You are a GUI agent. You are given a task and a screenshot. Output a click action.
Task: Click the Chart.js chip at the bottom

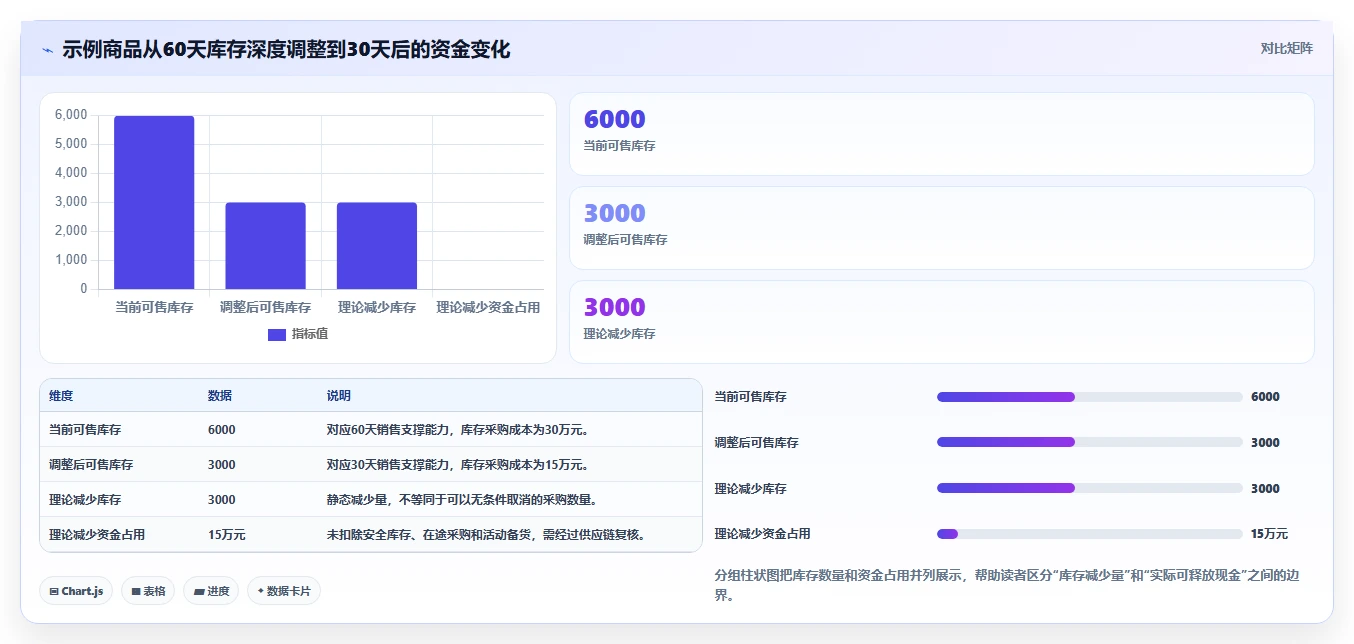[76, 591]
